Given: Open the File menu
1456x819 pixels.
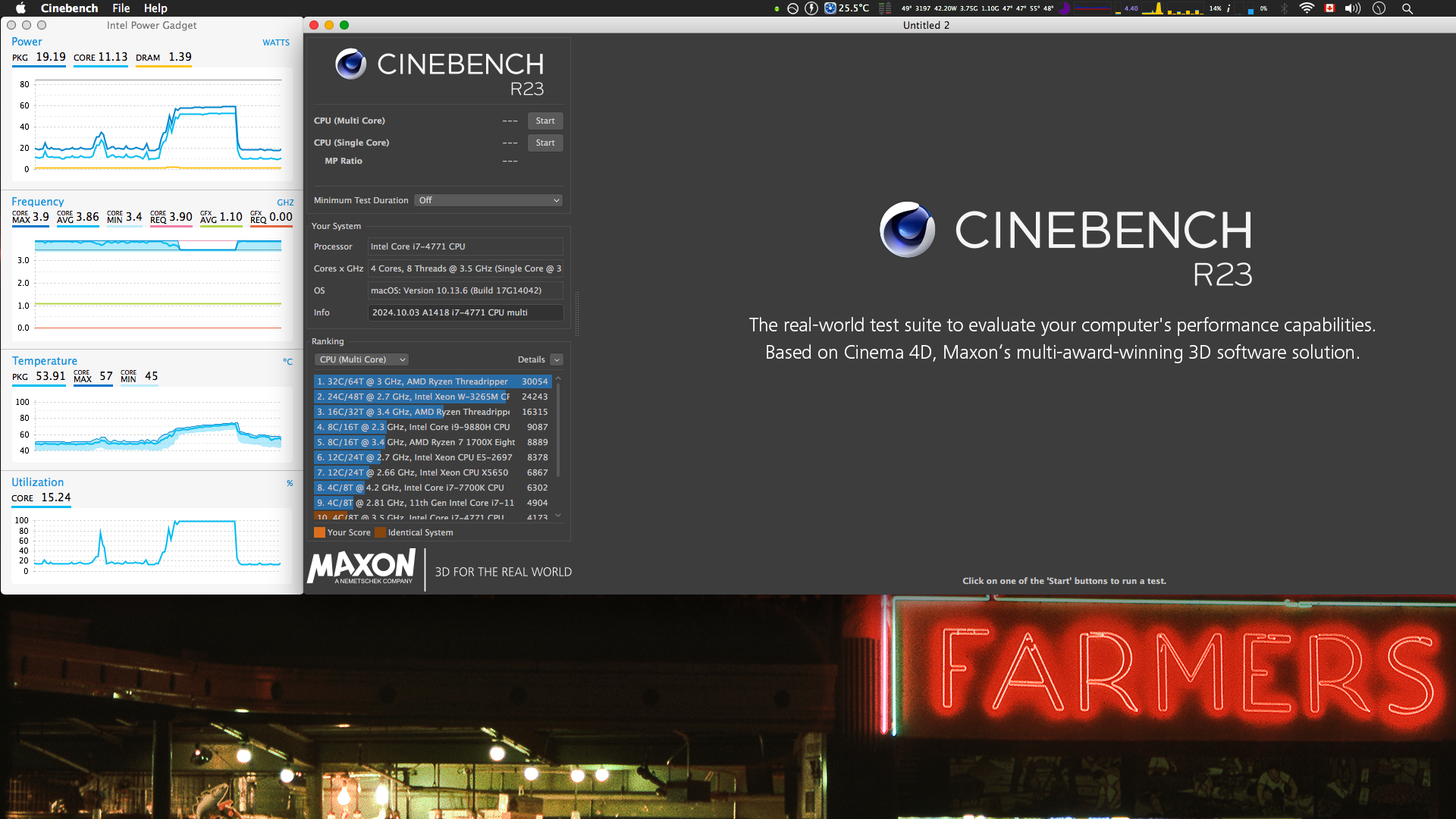Looking at the screenshot, I should pos(121,8).
